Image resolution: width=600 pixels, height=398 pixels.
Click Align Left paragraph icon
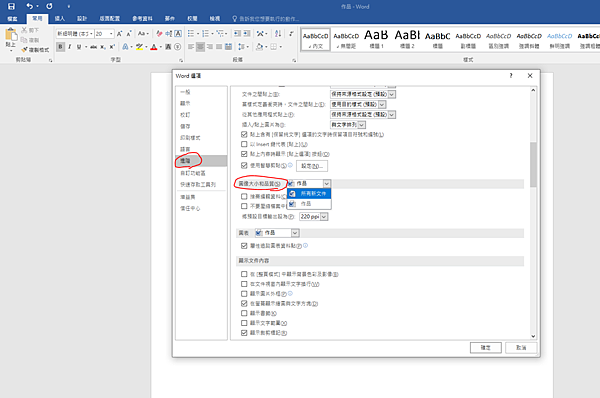(x=191, y=47)
